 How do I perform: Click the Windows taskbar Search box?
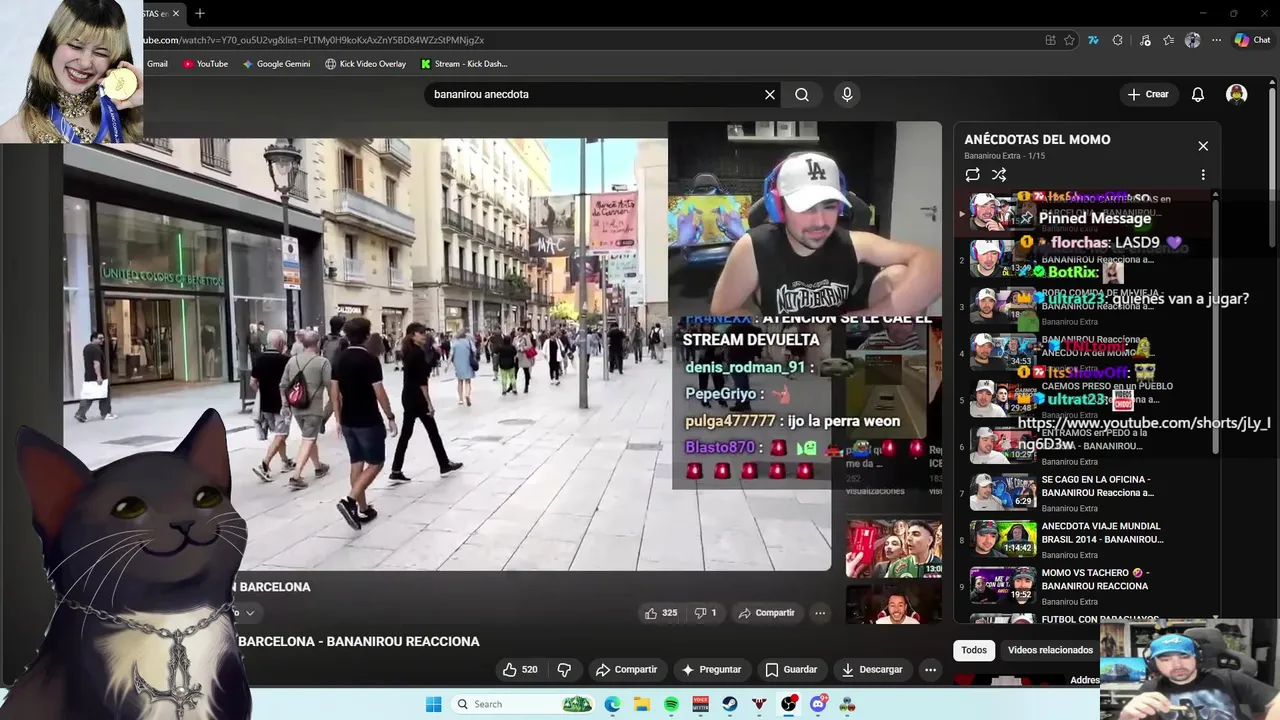point(522,704)
